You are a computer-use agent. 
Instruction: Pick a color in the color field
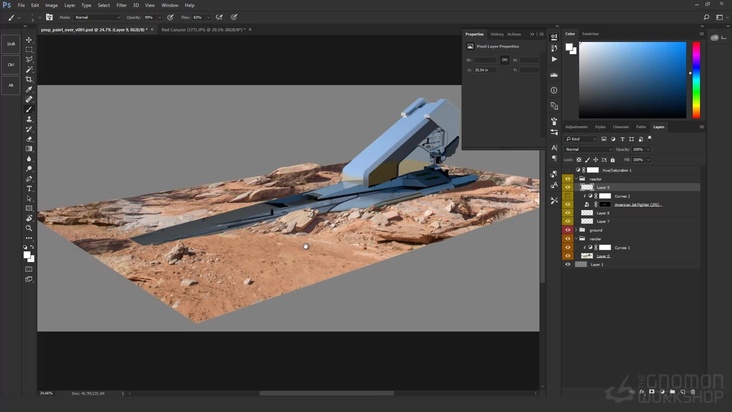pyautogui.click(x=633, y=80)
